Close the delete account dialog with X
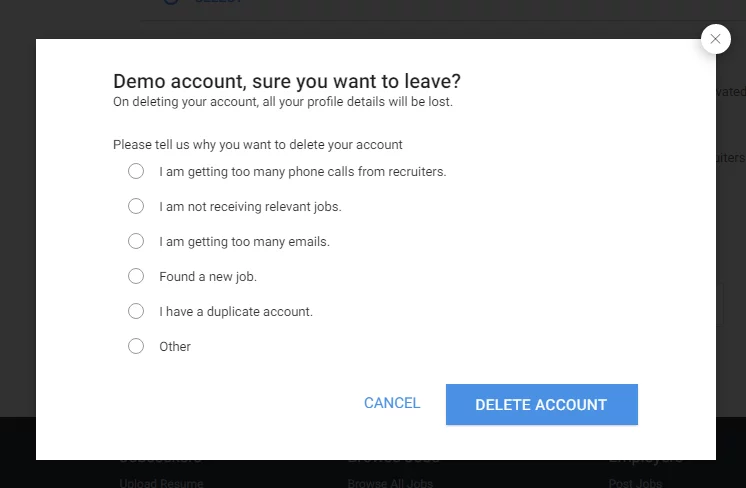This screenshot has height=488, width=746. click(715, 39)
